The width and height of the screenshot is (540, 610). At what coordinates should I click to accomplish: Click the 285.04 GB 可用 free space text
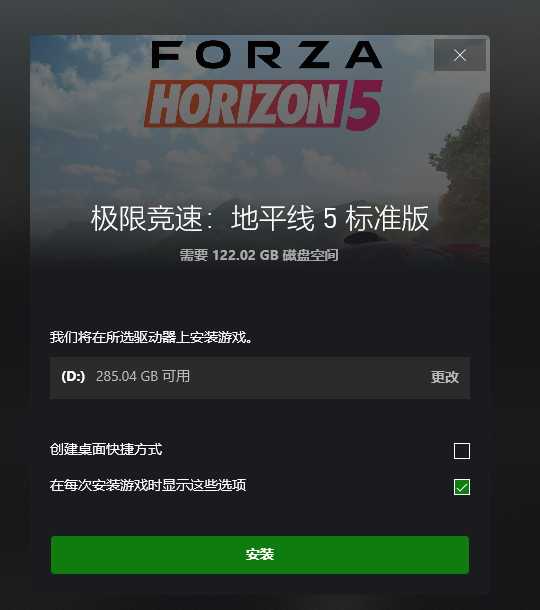143,376
